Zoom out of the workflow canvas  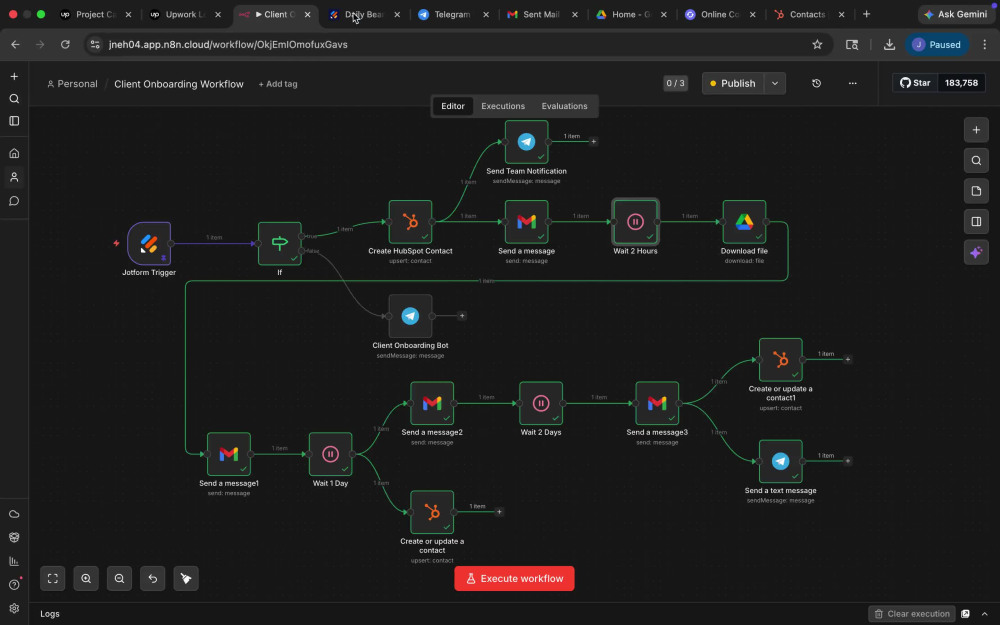119,578
